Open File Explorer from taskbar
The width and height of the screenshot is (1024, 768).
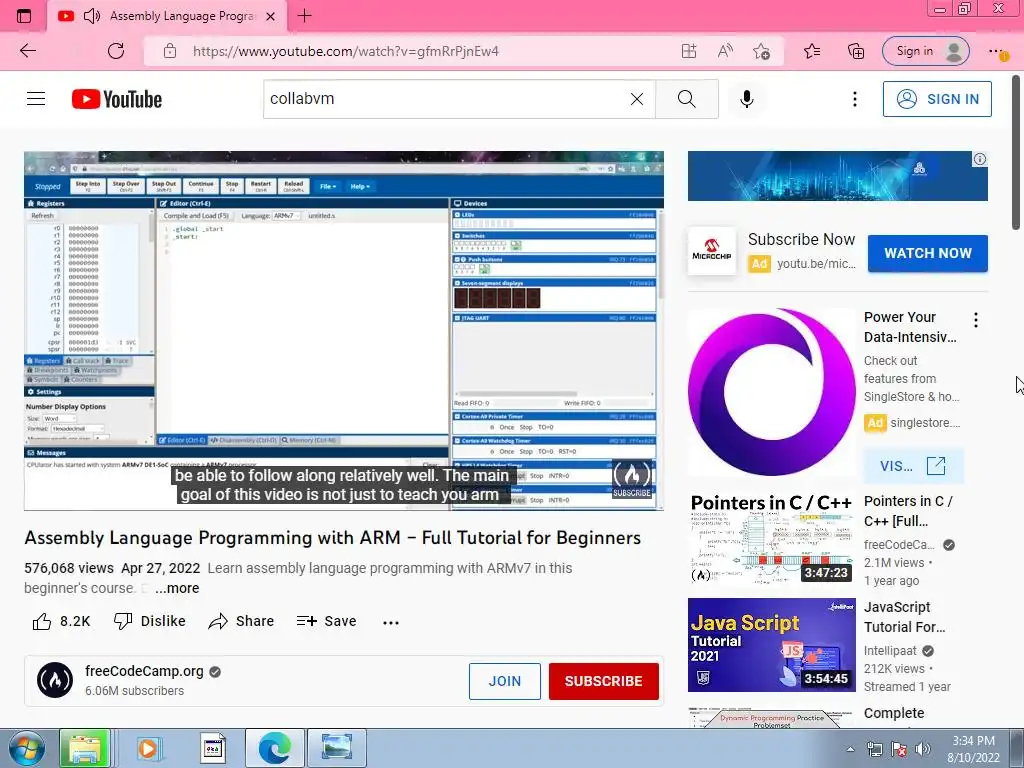tap(84, 748)
